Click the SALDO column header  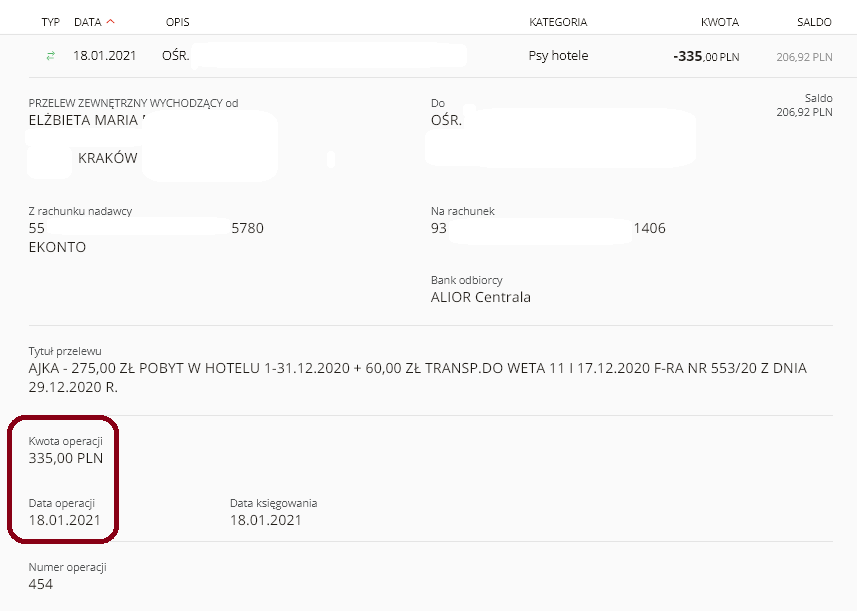pos(814,22)
